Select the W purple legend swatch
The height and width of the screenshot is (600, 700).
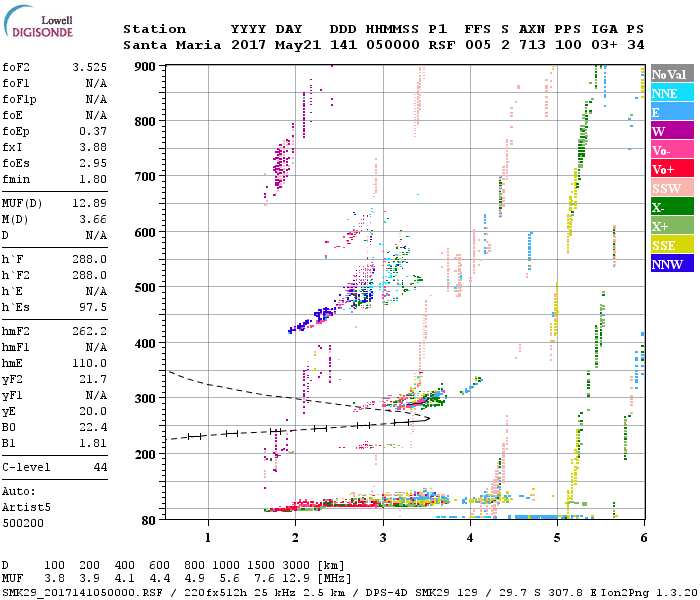click(672, 131)
